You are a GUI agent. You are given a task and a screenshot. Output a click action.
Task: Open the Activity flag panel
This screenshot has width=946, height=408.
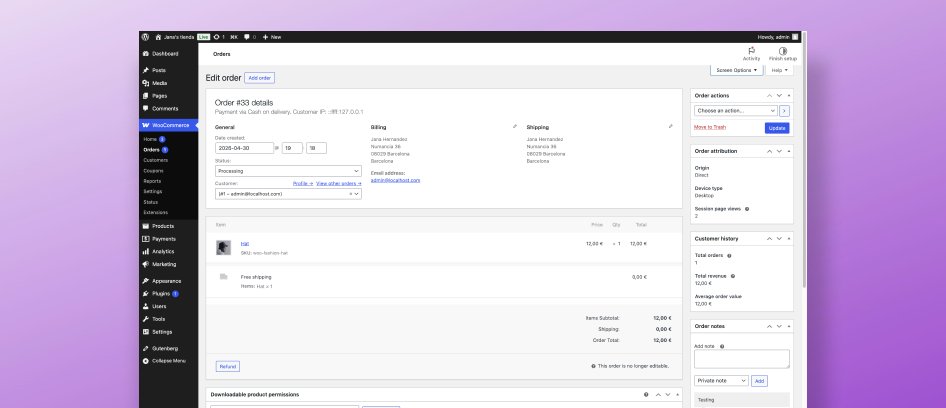(x=751, y=54)
